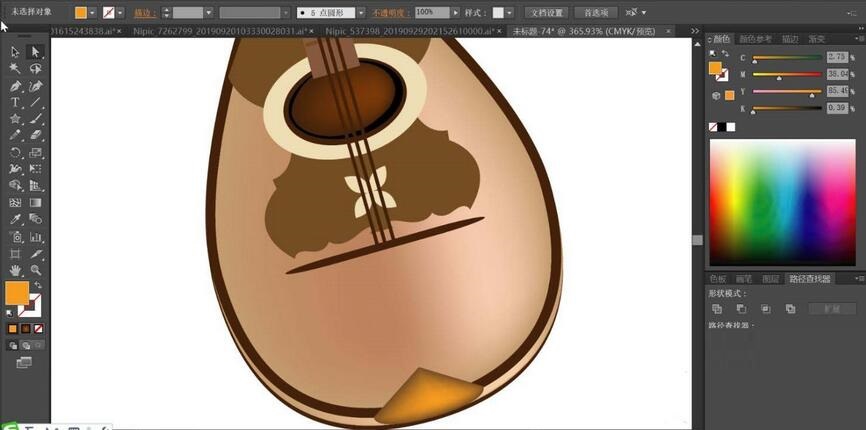This screenshot has height=430, width=866.
Task: Click the Unite shape mode icon
Action: tap(717, 309)
